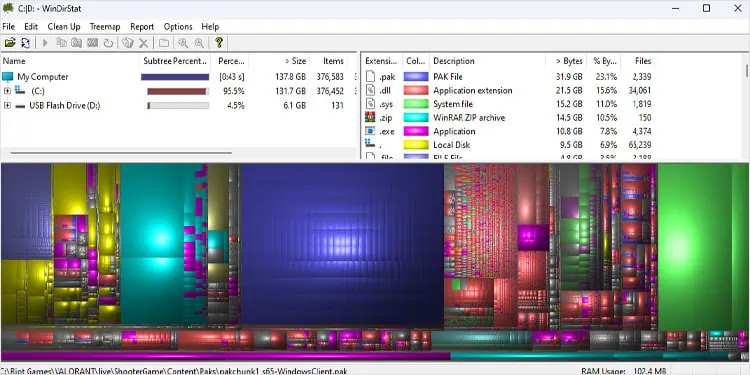The width and height of the screenshot is (750, 375).
Task: Click the green System file color swatch
Action: click(x=416, y=104)
